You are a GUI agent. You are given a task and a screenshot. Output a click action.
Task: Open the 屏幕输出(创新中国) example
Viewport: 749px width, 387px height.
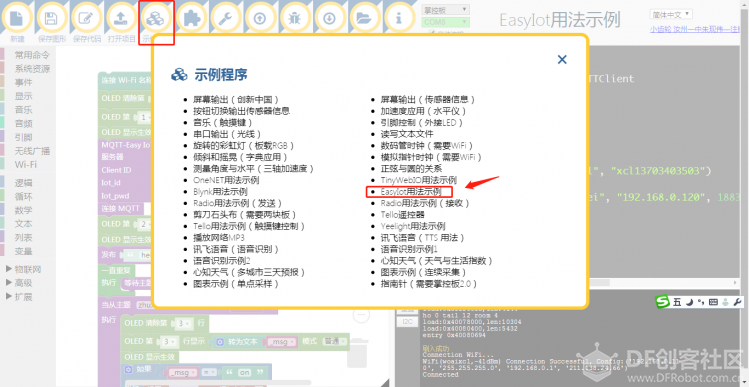pyautogui.click(x=236, y=99)
